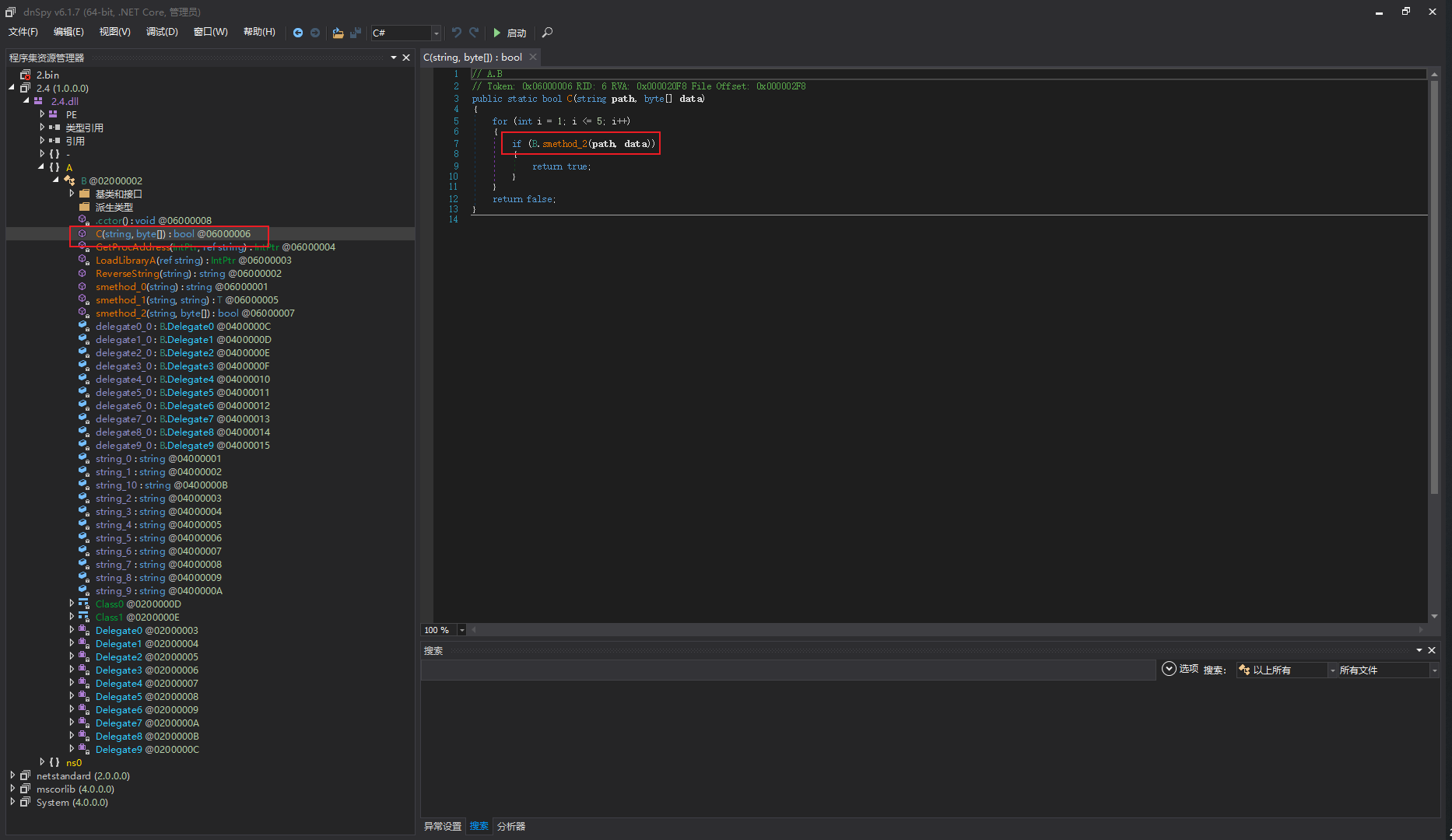1452x840 pixels.
Task: Click the string_9 field icon
Action: click(83, 591)
